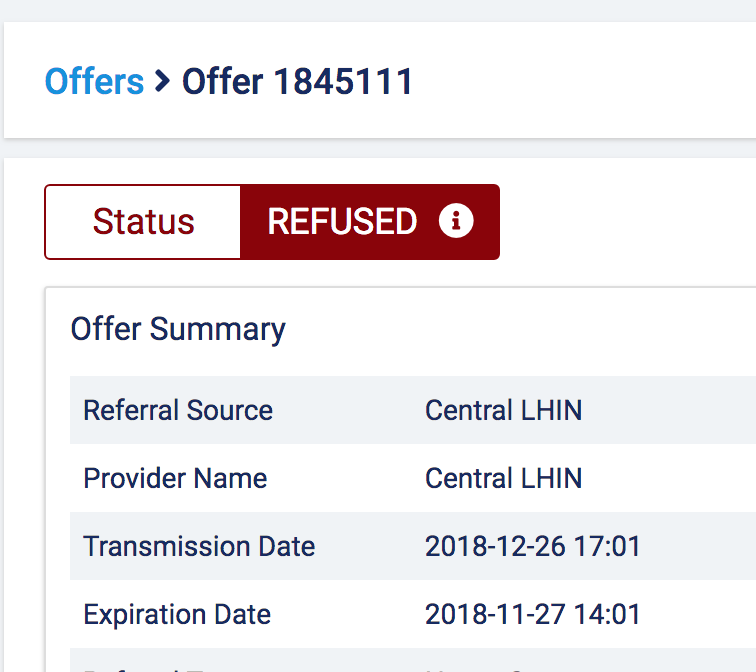Click the Referral Source table row
The width and height of the screenshot is (756, 672).
coord(413,410)
